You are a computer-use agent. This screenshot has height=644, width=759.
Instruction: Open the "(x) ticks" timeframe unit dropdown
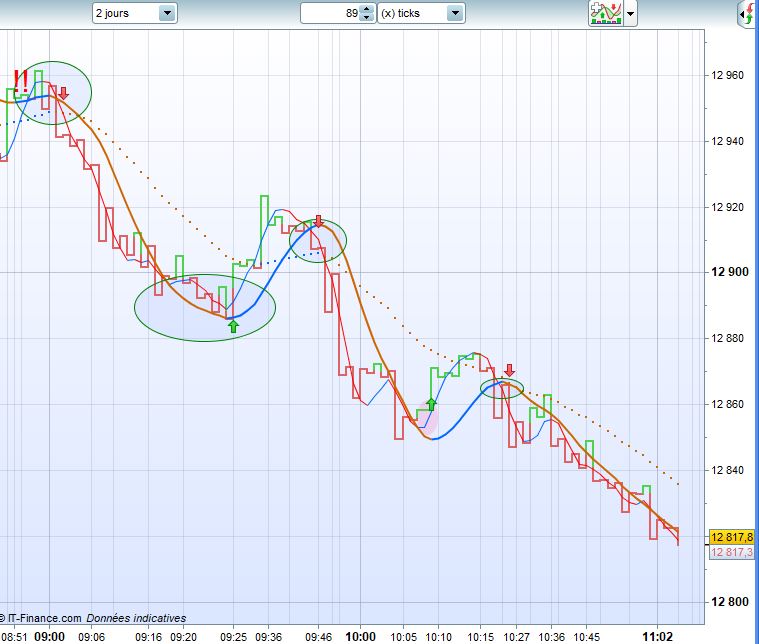click(421, 13)
